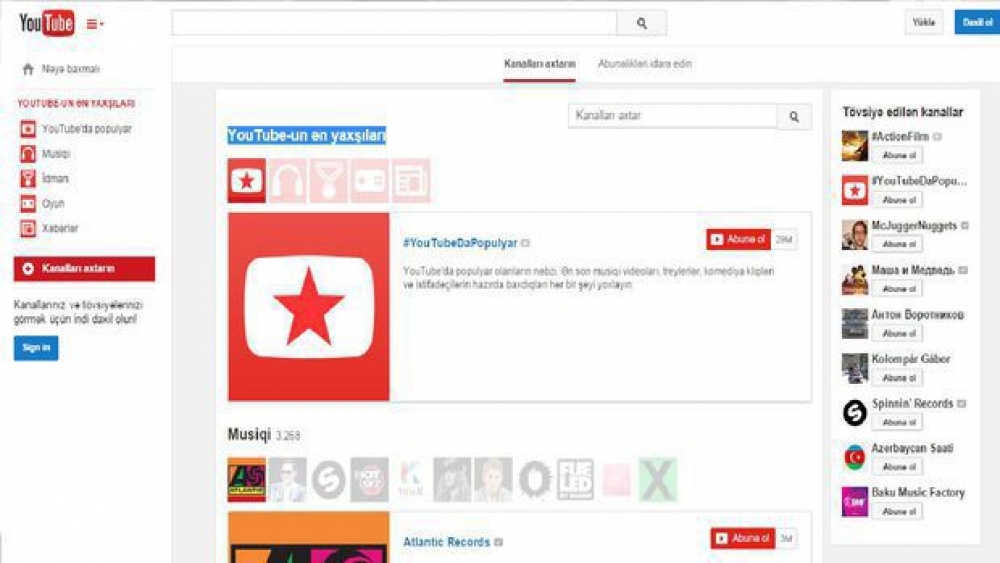Subscribe to Маша и Медведь channel

[899, 289]
